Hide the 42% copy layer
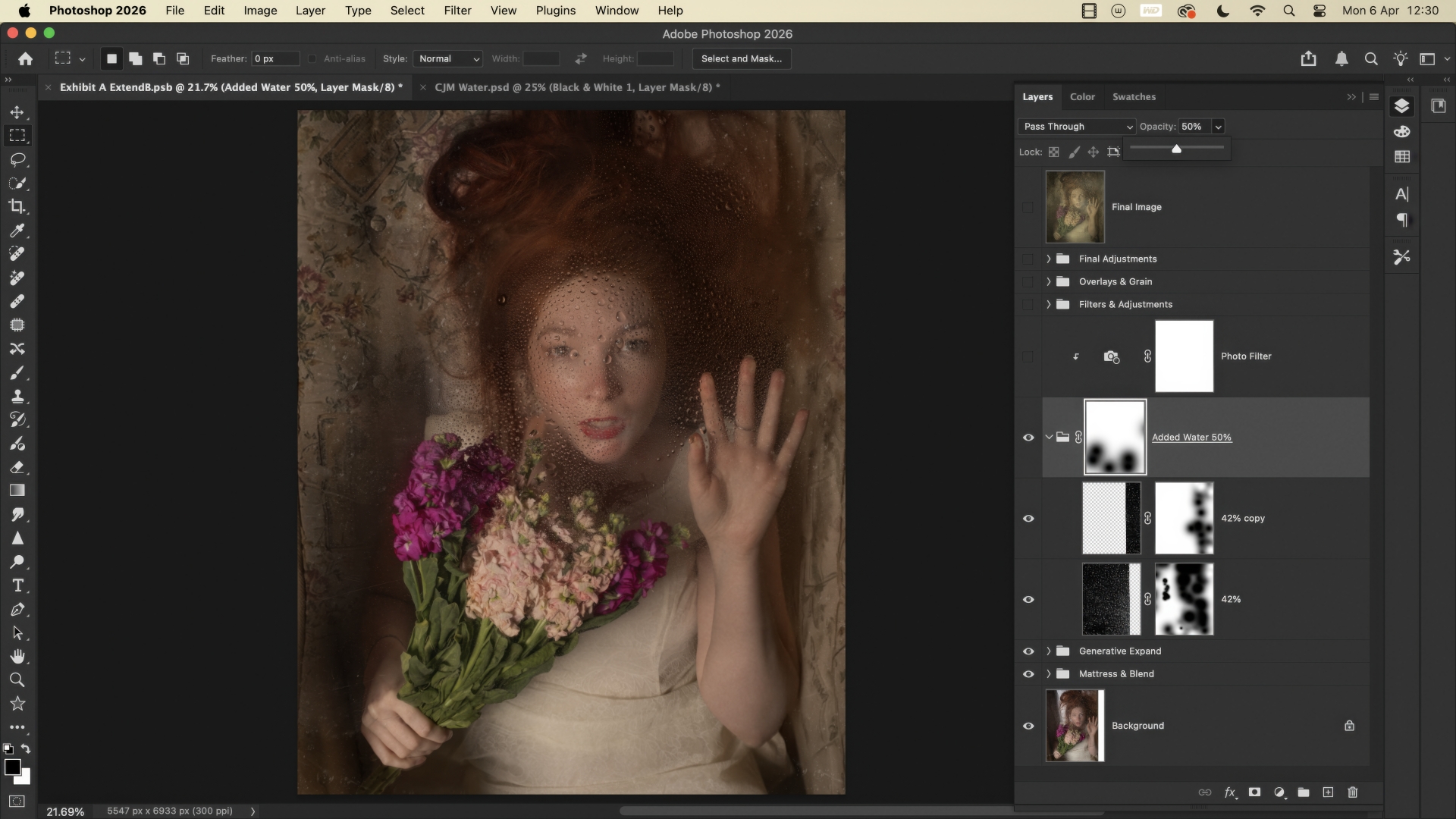1456x819 pixels. pyautogui.click(x=1028, y=519)
